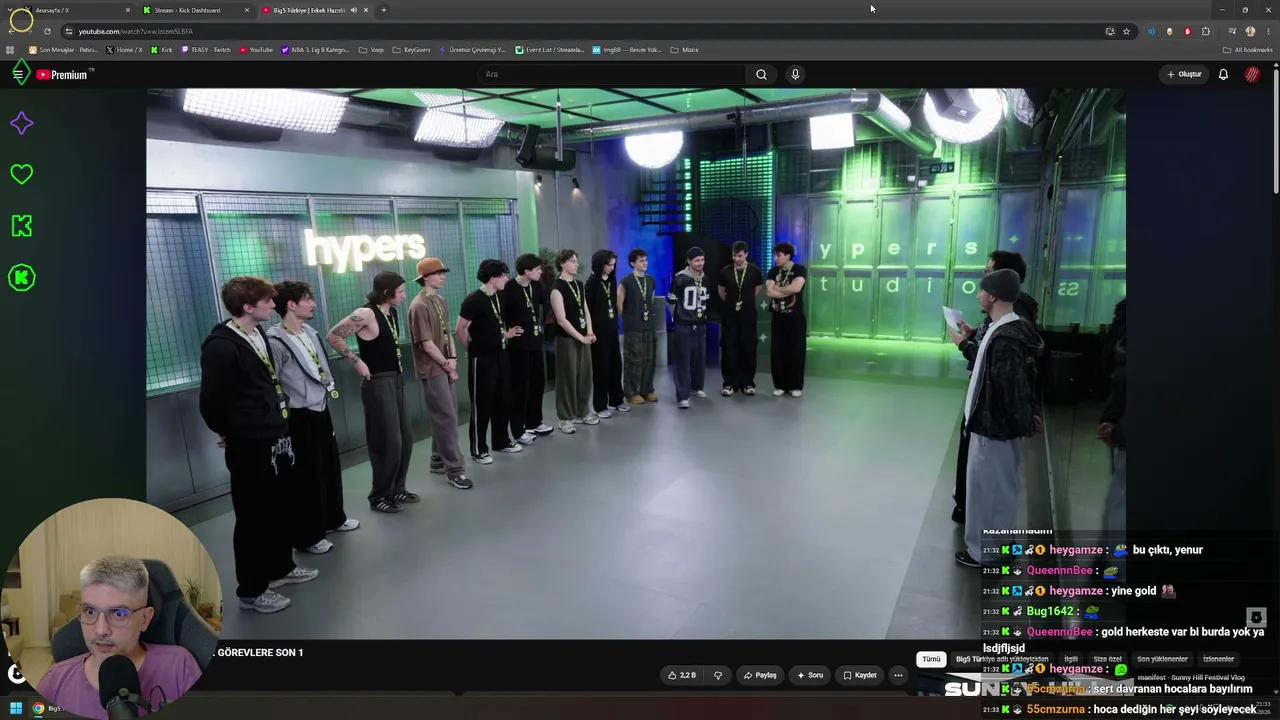This screenshot has width=1280, height=720.
Task: Click 55cmzurna in 'sert davranan' message
Action: pos(1056,689)
